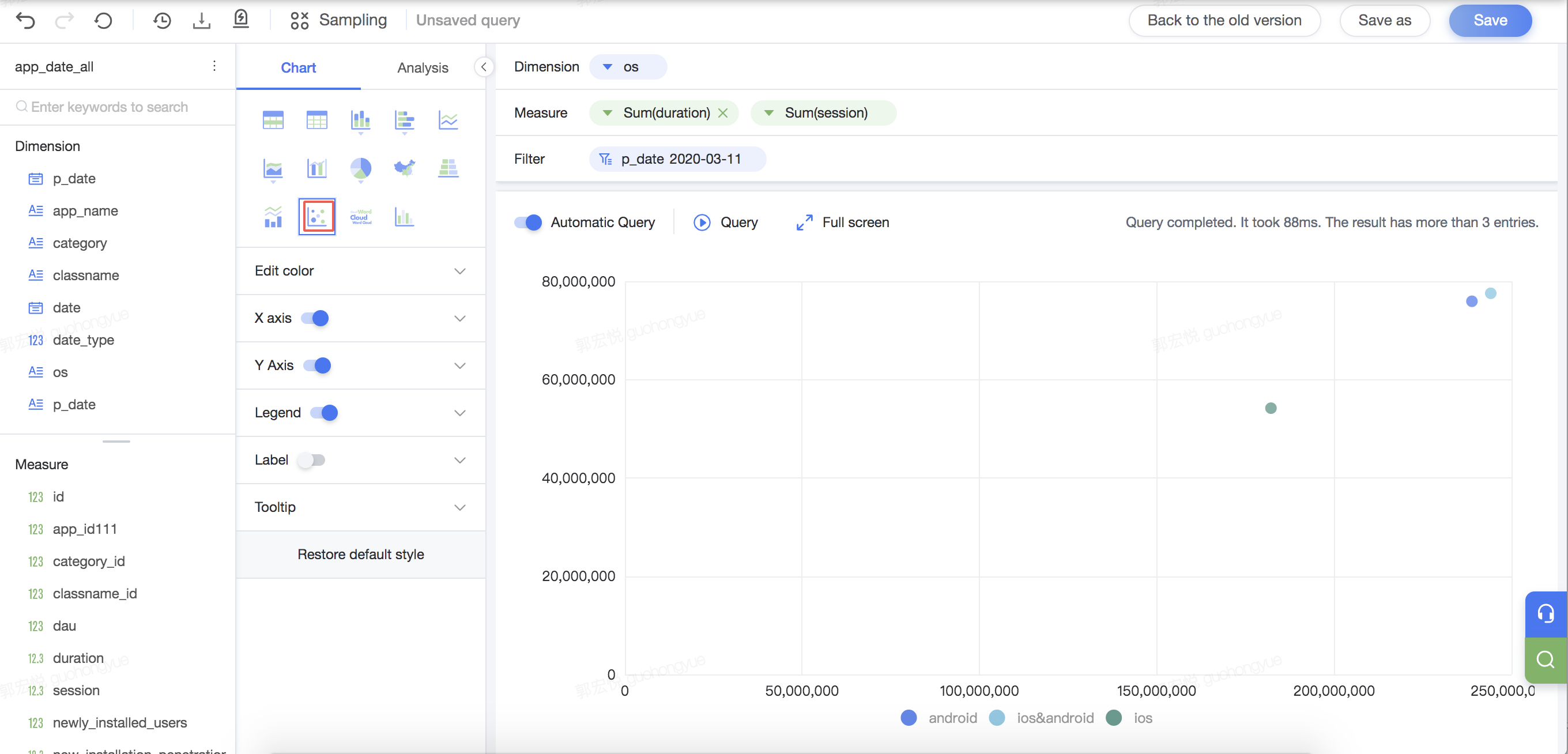Toggle the Y Axis switch
Image resolution: width=1568 pixels, height=754 pixels.
[x=317, y=365]
